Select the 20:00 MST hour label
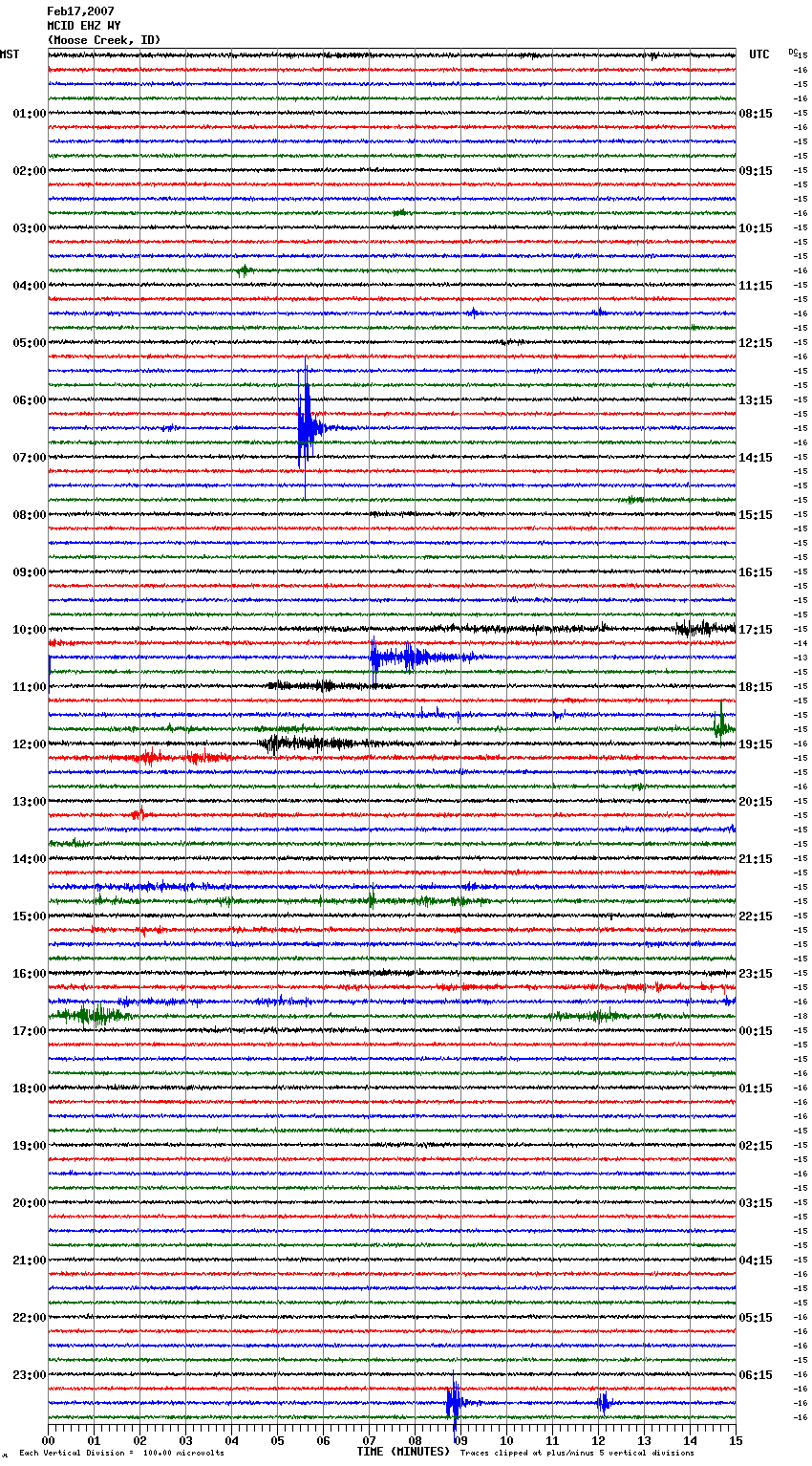Screen dimensions: 812x1466 point(30,1203)
